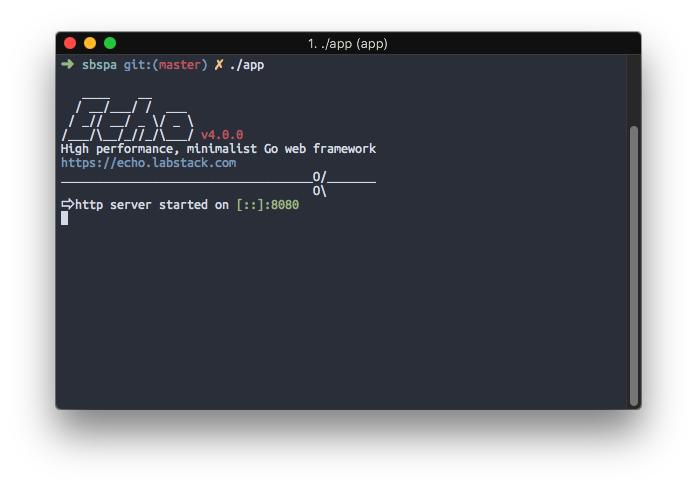
Task: Click the O\ ASCII figure below divider
Action: click(320, 191)
